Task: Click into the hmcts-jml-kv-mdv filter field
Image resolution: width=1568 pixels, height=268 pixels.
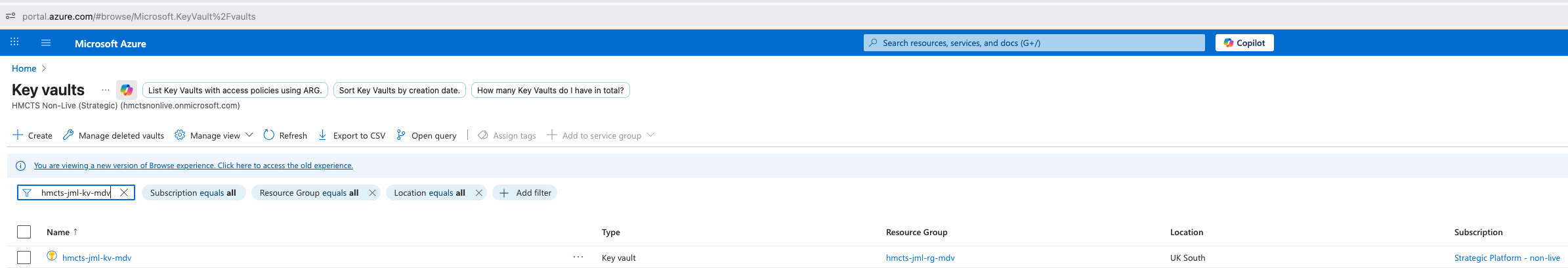Action: pos(75,192)
